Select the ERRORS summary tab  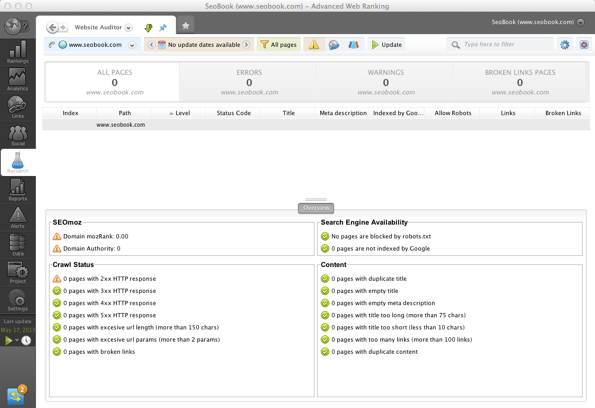click(x=249, y=82)
